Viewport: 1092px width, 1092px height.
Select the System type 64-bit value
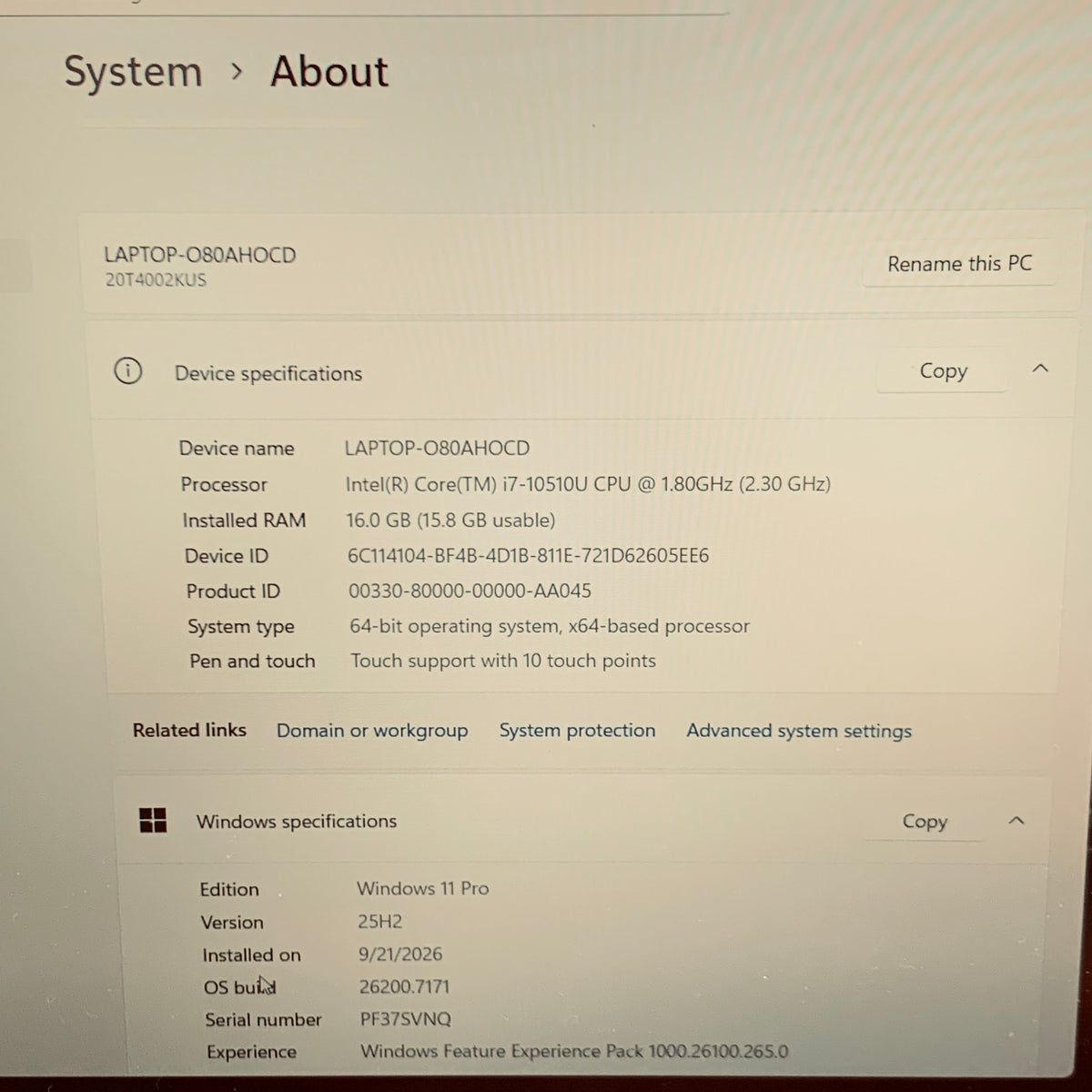click(x=550, y=626)
